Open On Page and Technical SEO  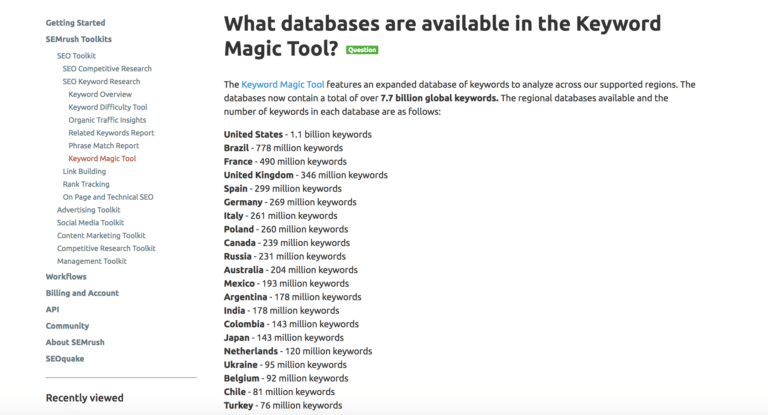(x=108, y=197)
